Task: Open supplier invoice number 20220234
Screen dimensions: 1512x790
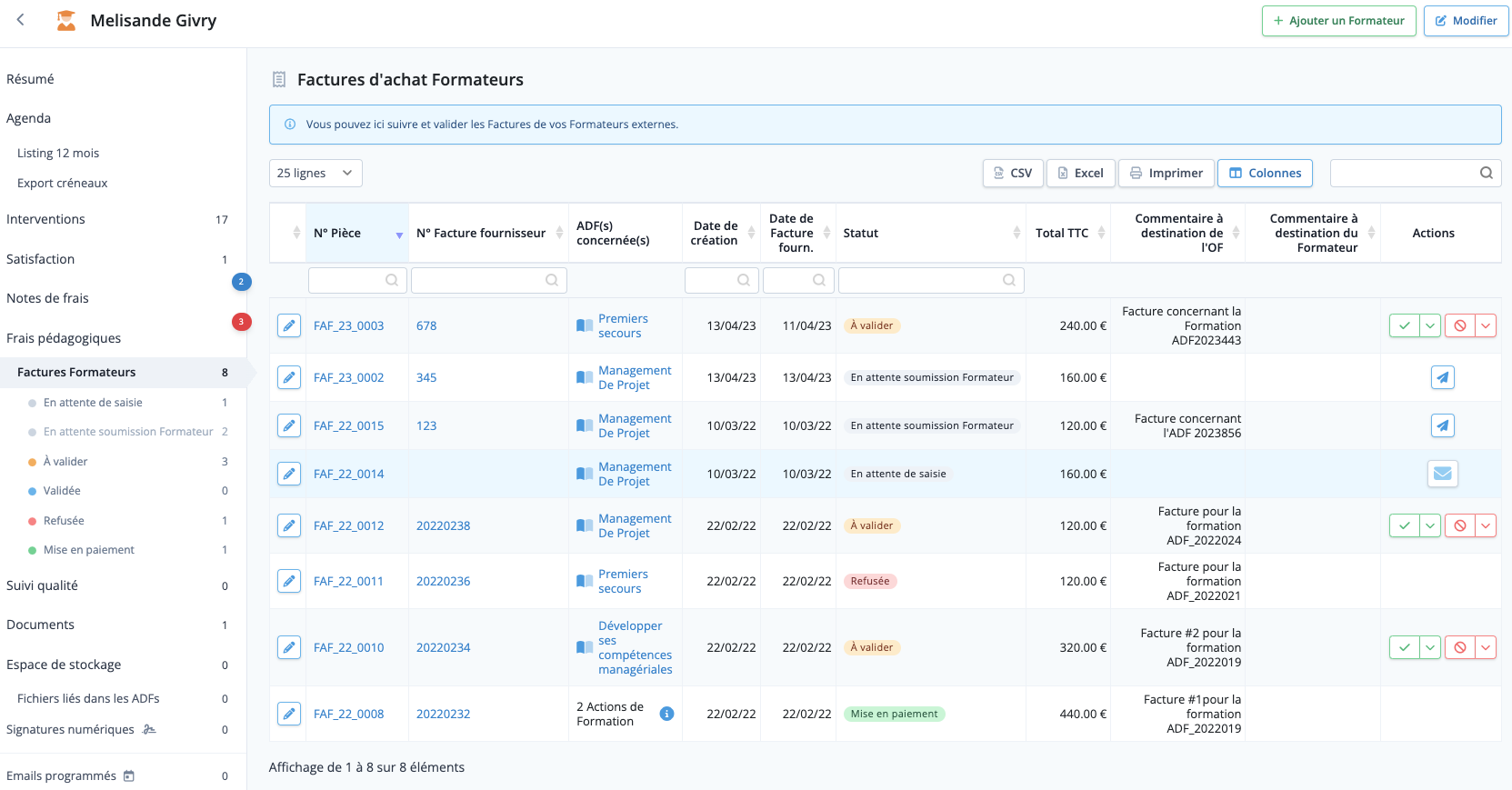Action: coord(443,647)
